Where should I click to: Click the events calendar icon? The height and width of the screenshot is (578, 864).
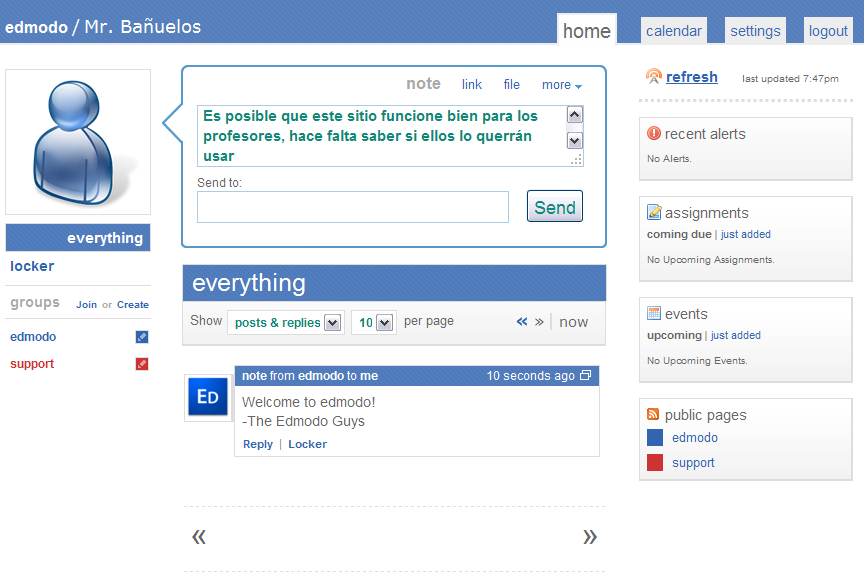pos(656,313)
